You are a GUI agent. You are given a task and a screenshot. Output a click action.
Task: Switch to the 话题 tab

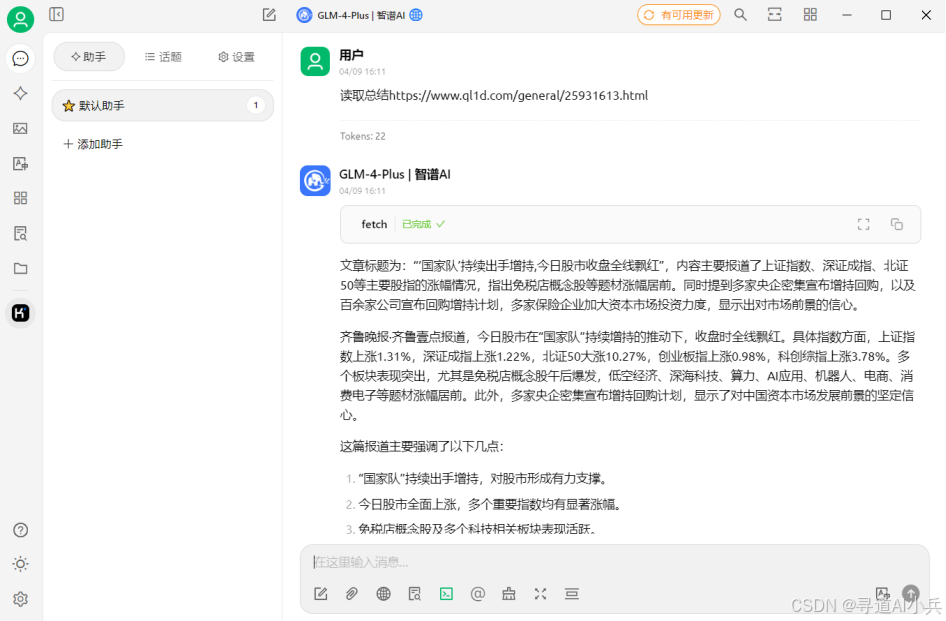[163, 57]
